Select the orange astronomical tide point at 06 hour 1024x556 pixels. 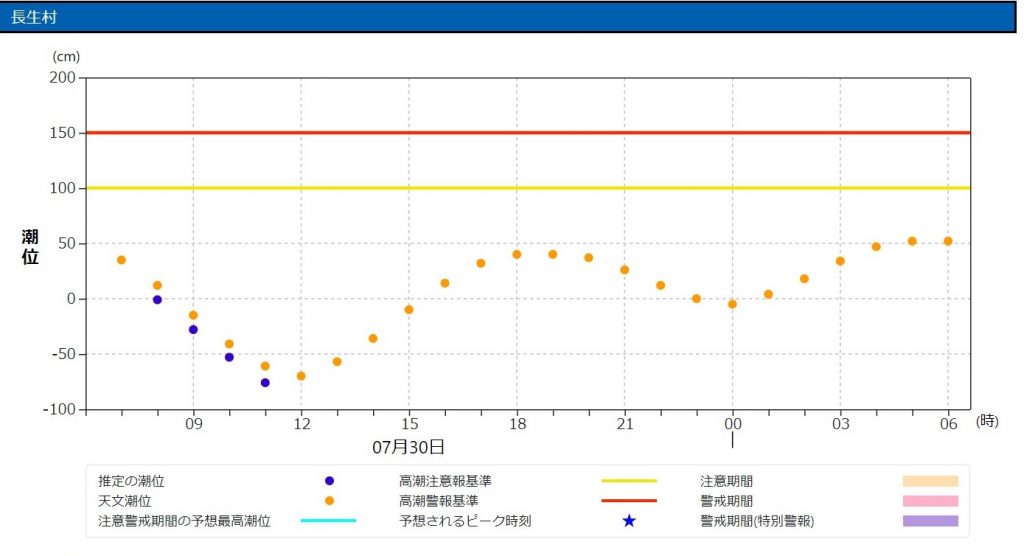point(948,241)
